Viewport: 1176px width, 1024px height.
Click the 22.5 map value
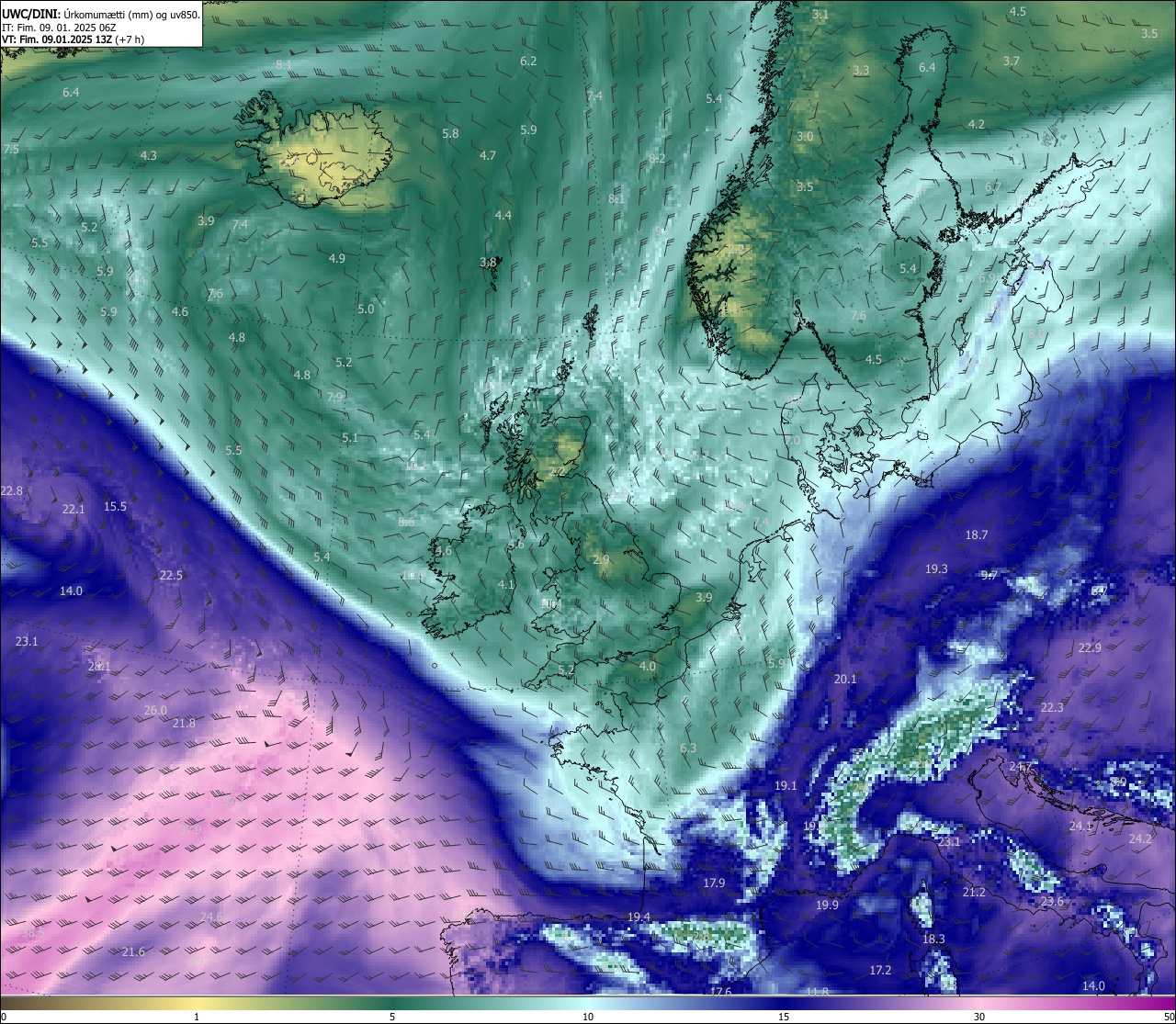click(171, 576)
